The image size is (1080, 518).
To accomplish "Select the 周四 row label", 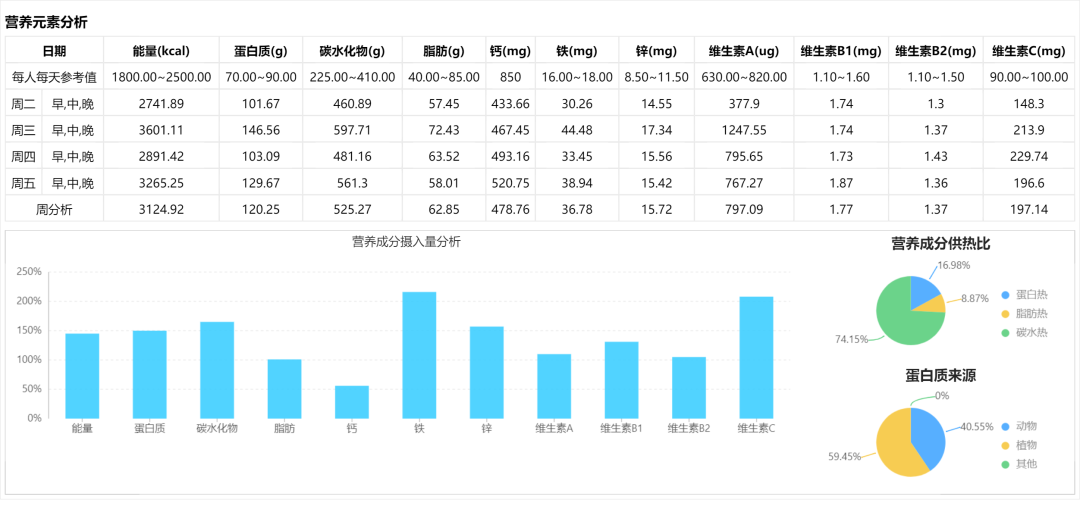I will 23,156.
